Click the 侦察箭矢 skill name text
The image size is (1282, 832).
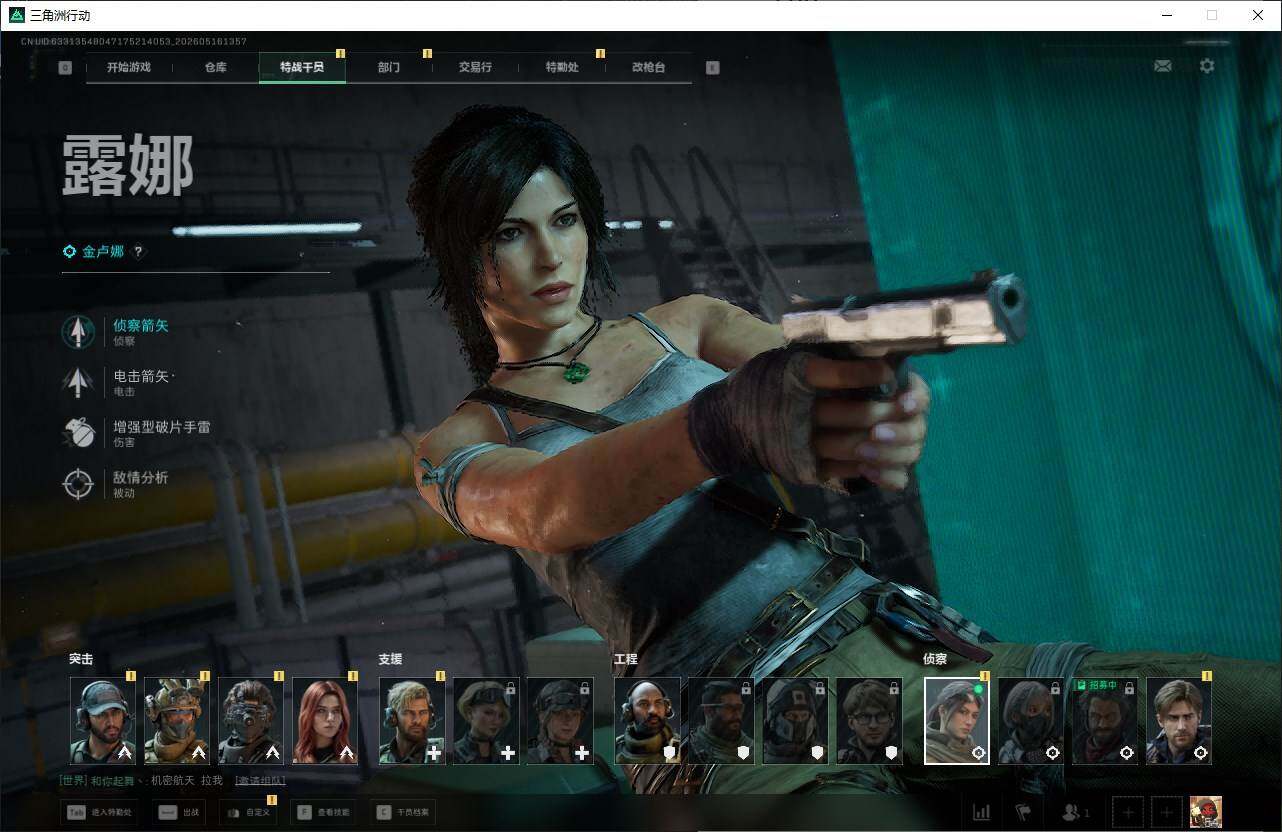140,325
